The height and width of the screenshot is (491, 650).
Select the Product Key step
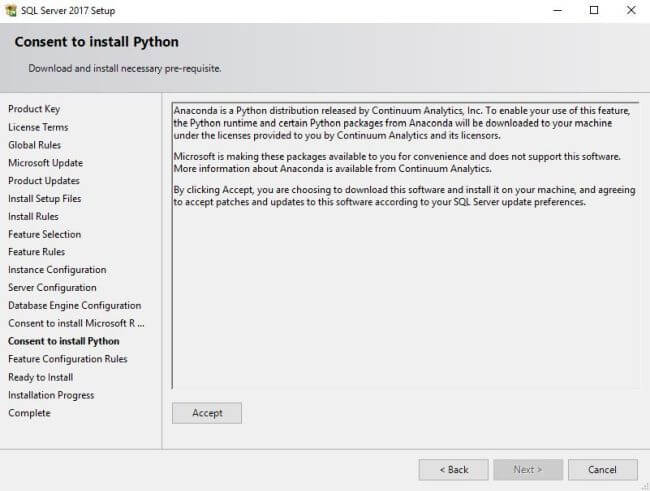pyautogui.click(x=34, y=109)
